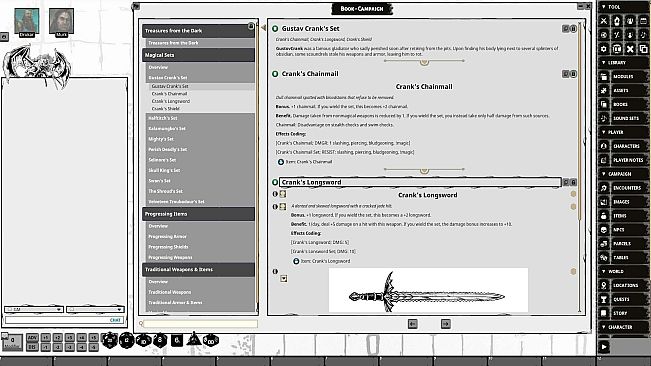Collapse the Player sidebar section
Viewport: 651px width, 366px height.
(x=604, y=132)
